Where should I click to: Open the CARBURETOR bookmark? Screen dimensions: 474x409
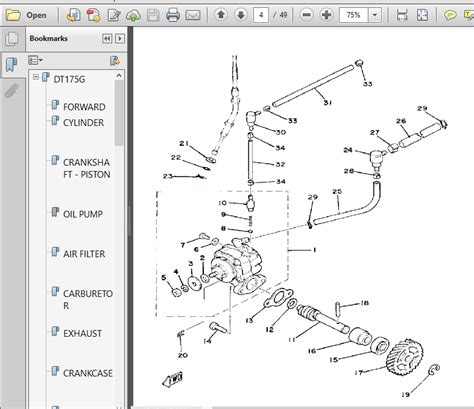88,299
